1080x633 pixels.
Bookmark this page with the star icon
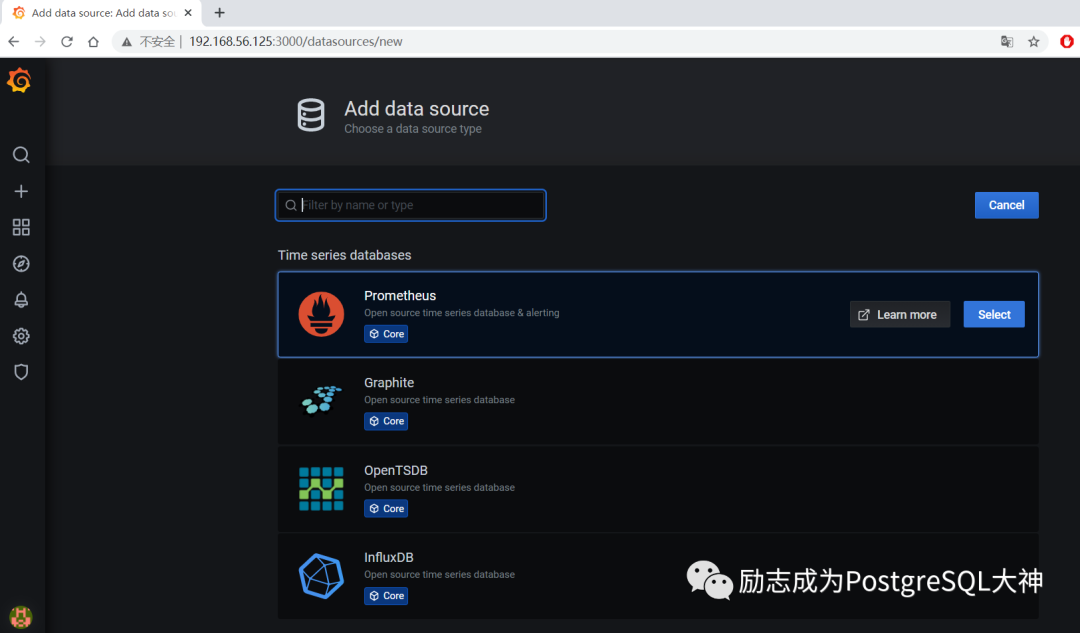(1034, 41)
